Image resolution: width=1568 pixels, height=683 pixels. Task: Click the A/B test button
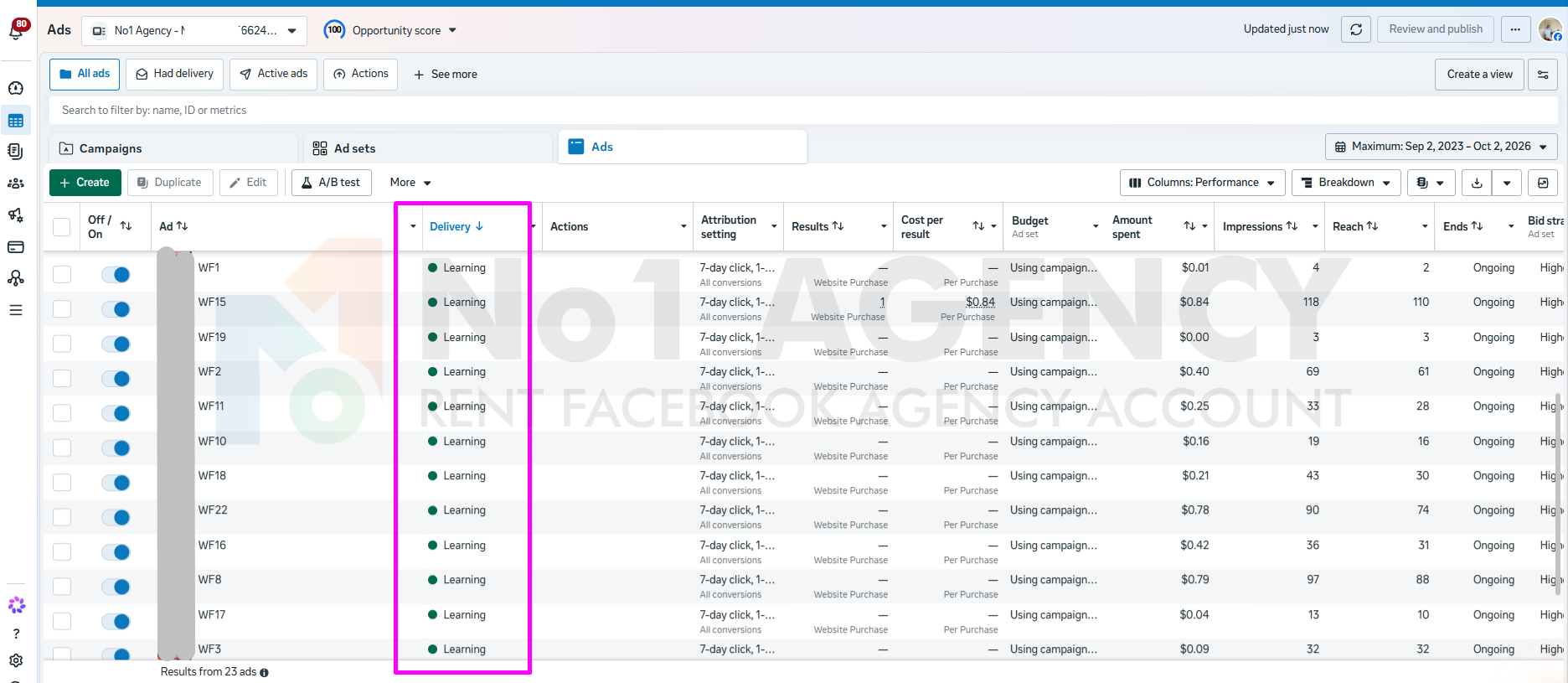[331, 183]
